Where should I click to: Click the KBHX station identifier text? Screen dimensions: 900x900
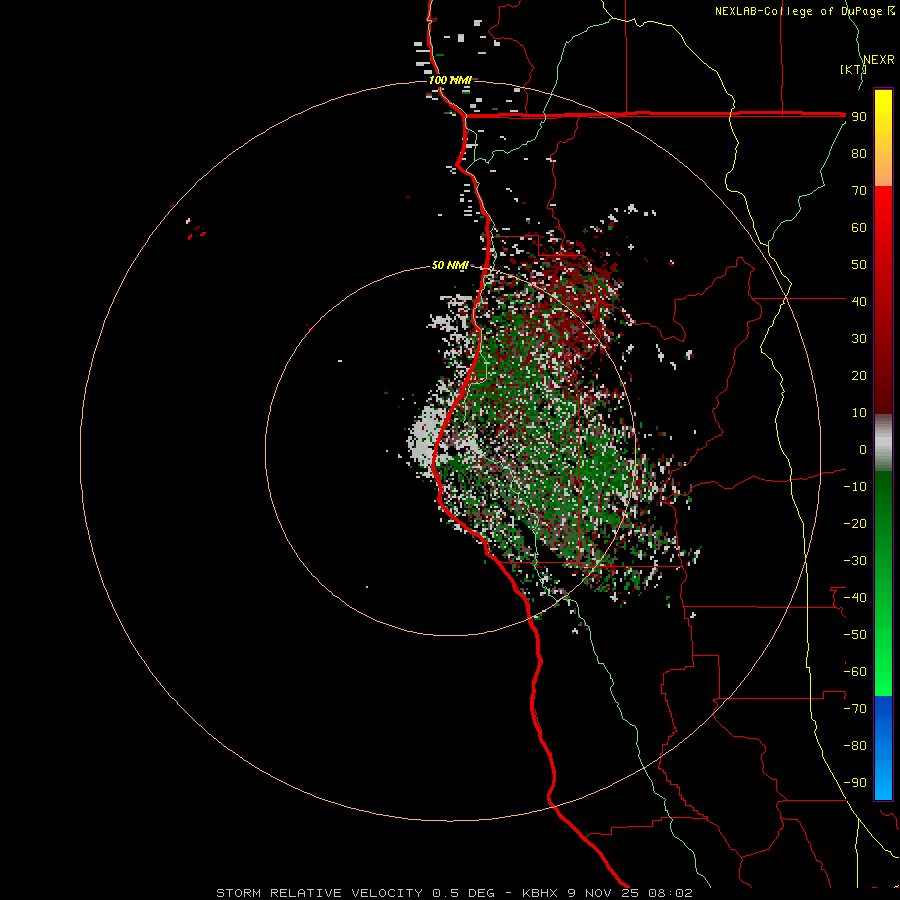(x=540, y=893)
